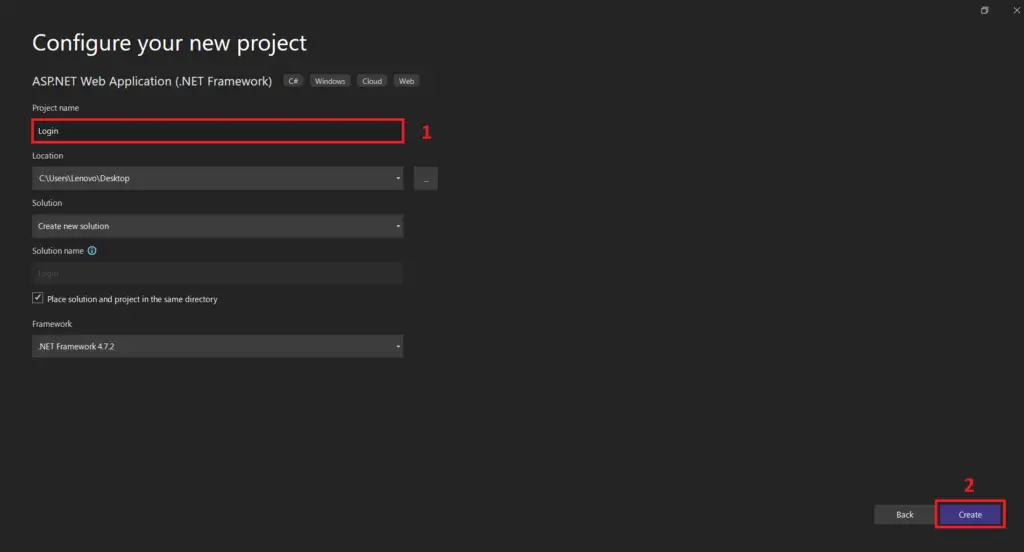Click the greyed-out Solution name field
This screenshot has height=552, width=1024.
point(218,273)
